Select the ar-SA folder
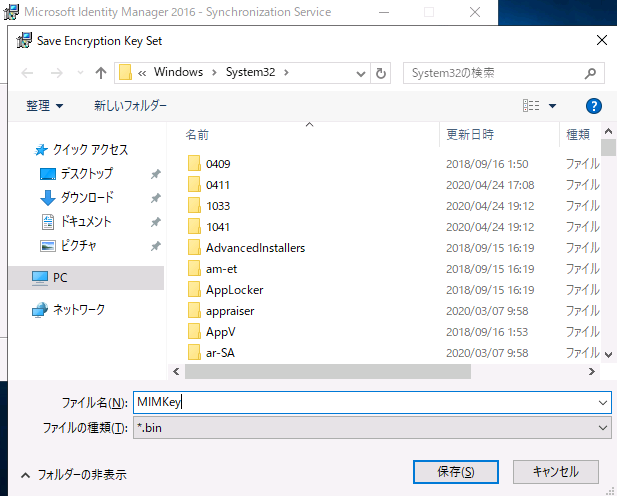617x496 pixels. click(x=220, y=353)
